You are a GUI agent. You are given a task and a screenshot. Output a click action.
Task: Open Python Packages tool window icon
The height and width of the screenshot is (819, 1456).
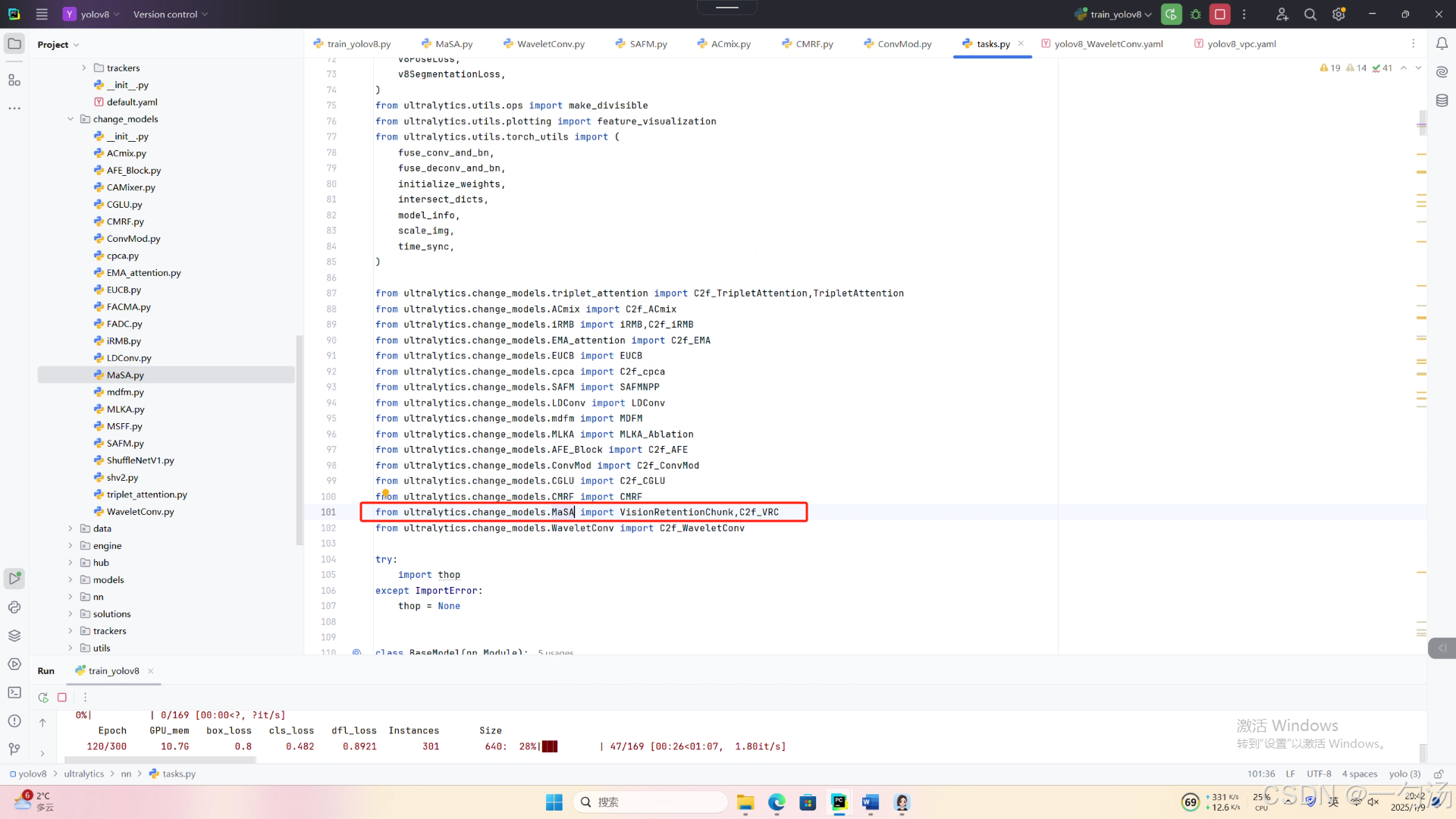14,635
